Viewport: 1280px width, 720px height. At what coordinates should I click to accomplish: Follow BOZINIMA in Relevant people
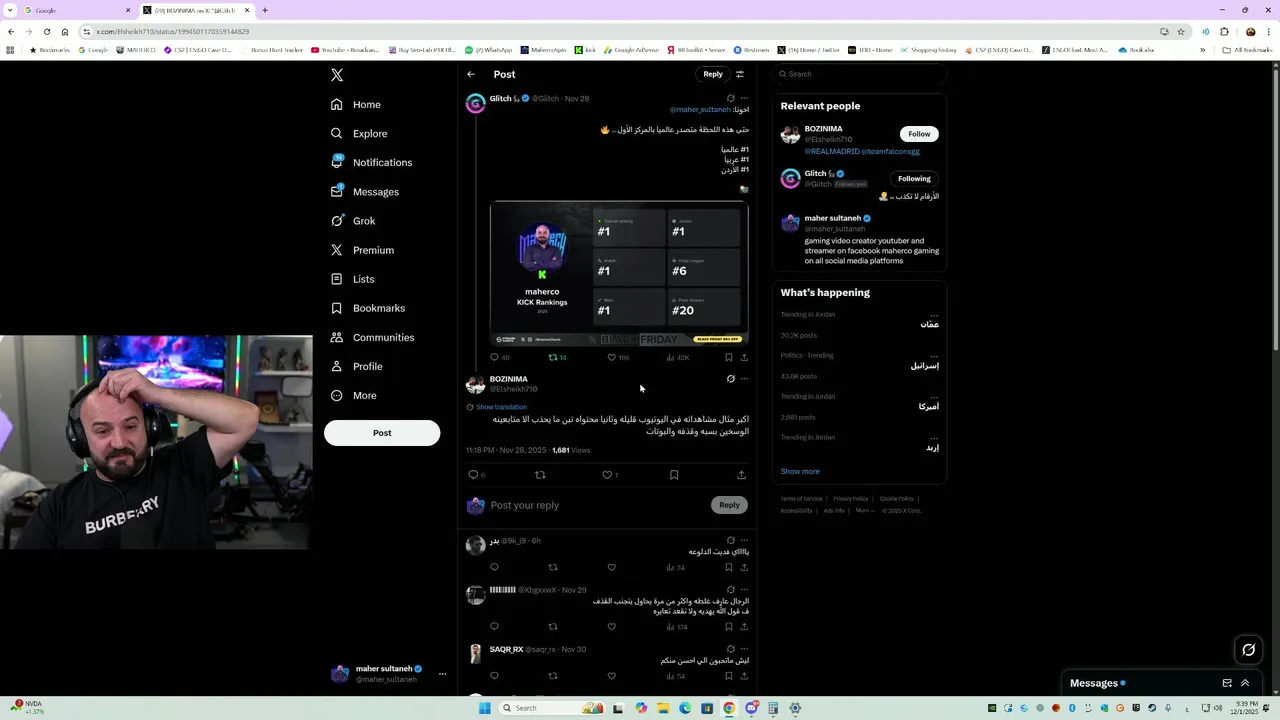point(919,134)
